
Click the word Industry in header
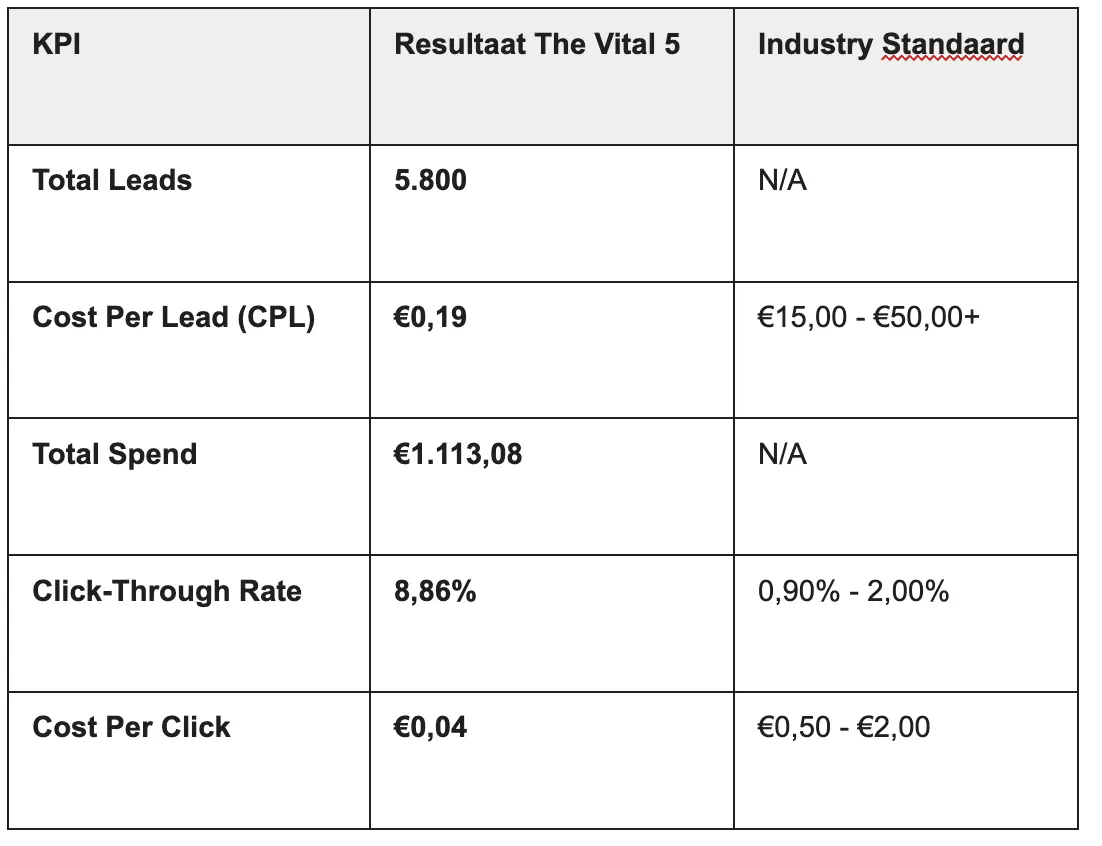click(x=815, y=45)
